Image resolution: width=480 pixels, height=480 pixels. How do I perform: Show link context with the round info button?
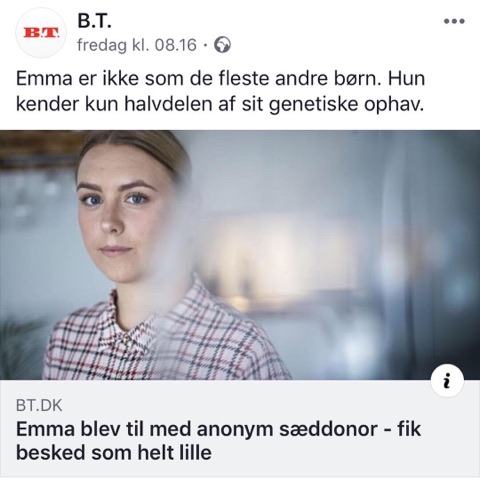447,381
